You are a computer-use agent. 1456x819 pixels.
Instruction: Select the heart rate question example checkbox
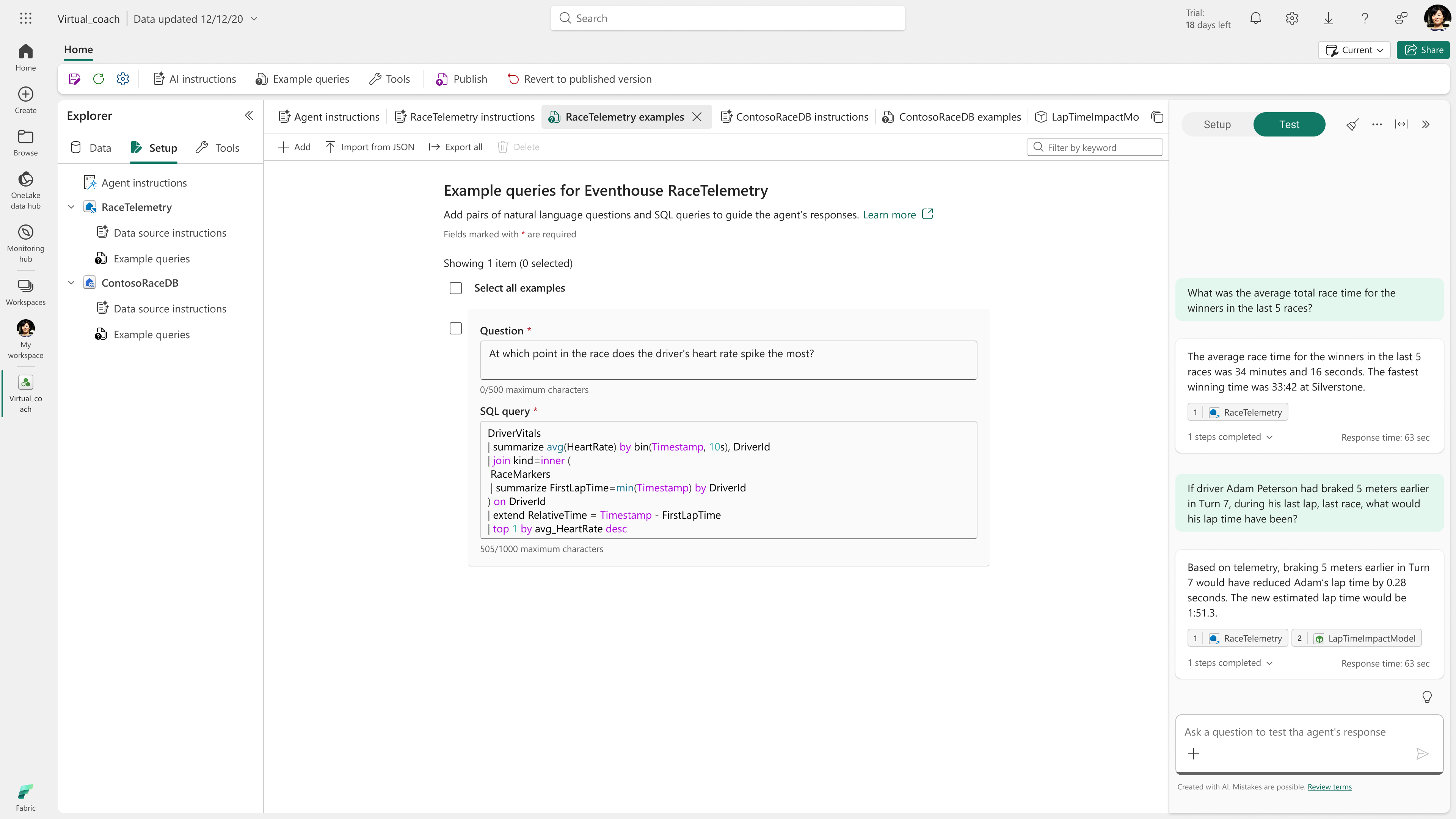click(455, 328)
